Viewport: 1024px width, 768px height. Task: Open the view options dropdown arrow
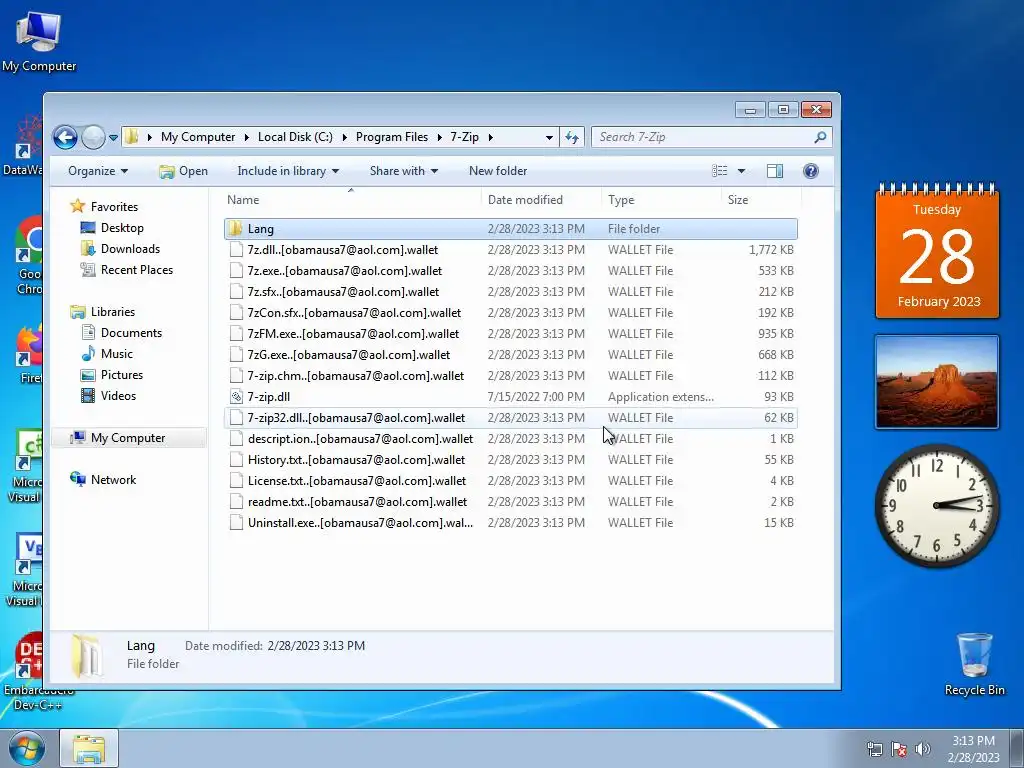click(x=741, y=171)
